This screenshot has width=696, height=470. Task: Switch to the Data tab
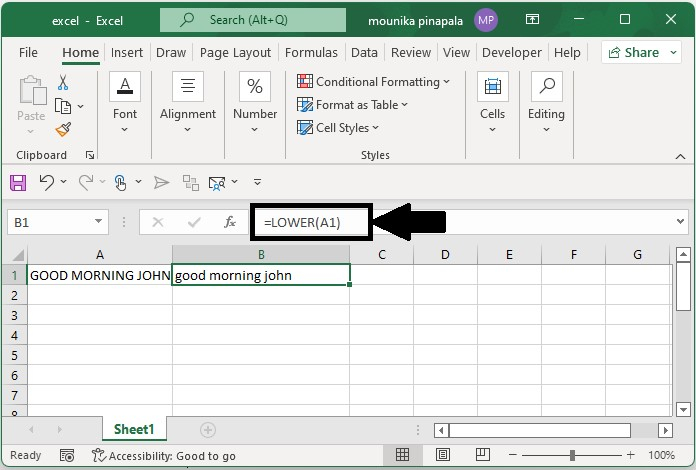point(364,52)
